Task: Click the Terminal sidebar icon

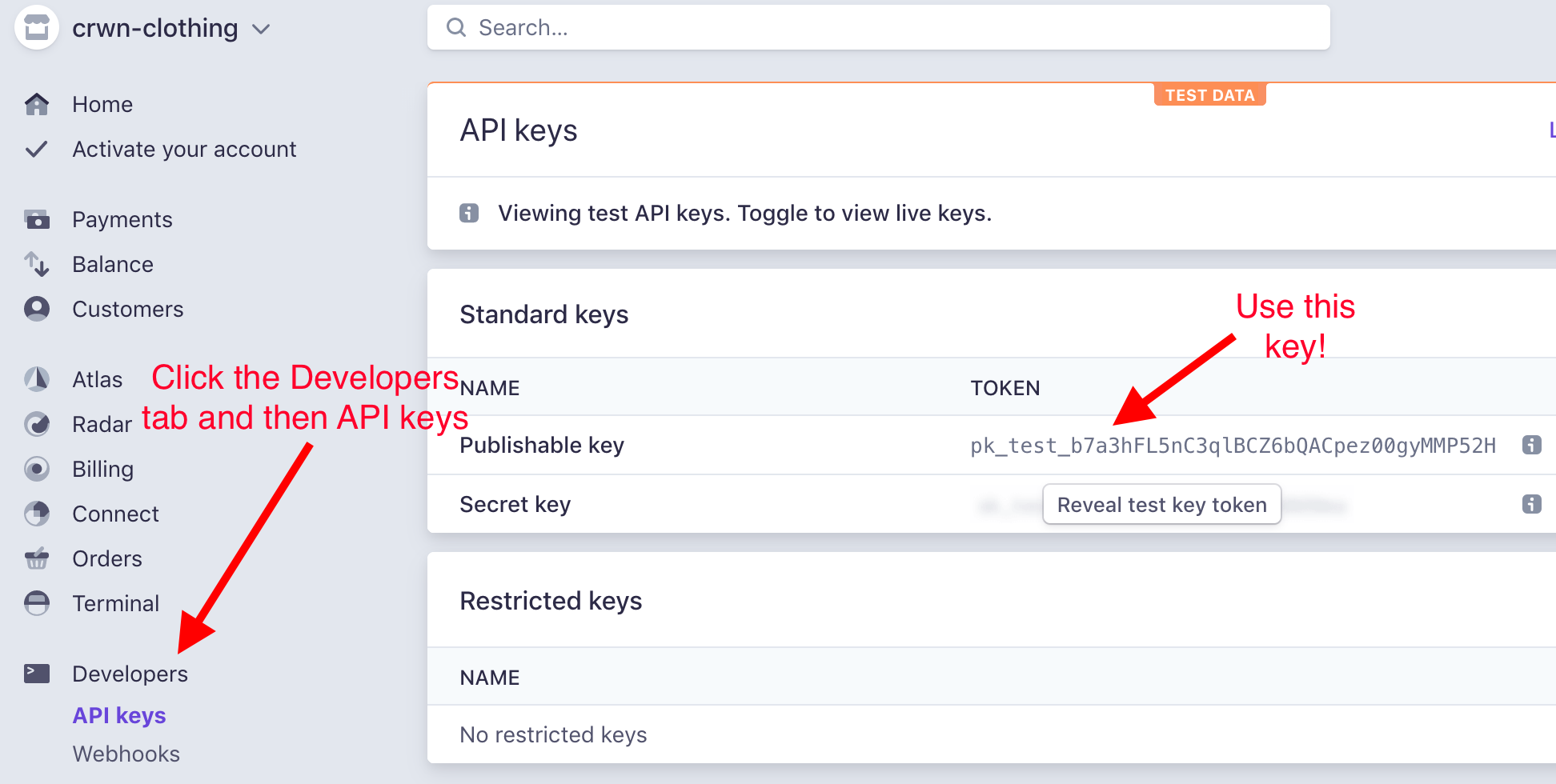Action: [37, 603]
